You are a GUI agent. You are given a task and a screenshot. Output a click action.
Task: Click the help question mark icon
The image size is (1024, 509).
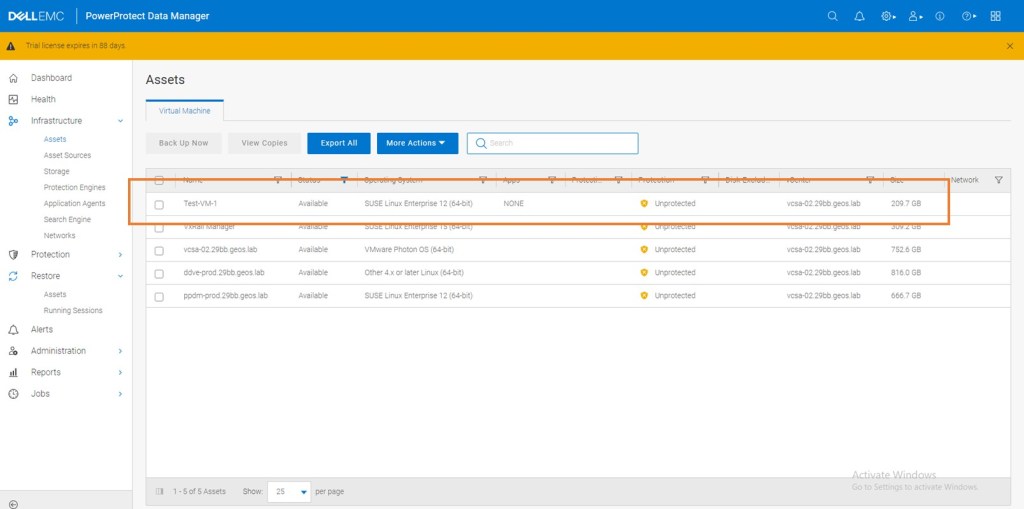[968, 16]
